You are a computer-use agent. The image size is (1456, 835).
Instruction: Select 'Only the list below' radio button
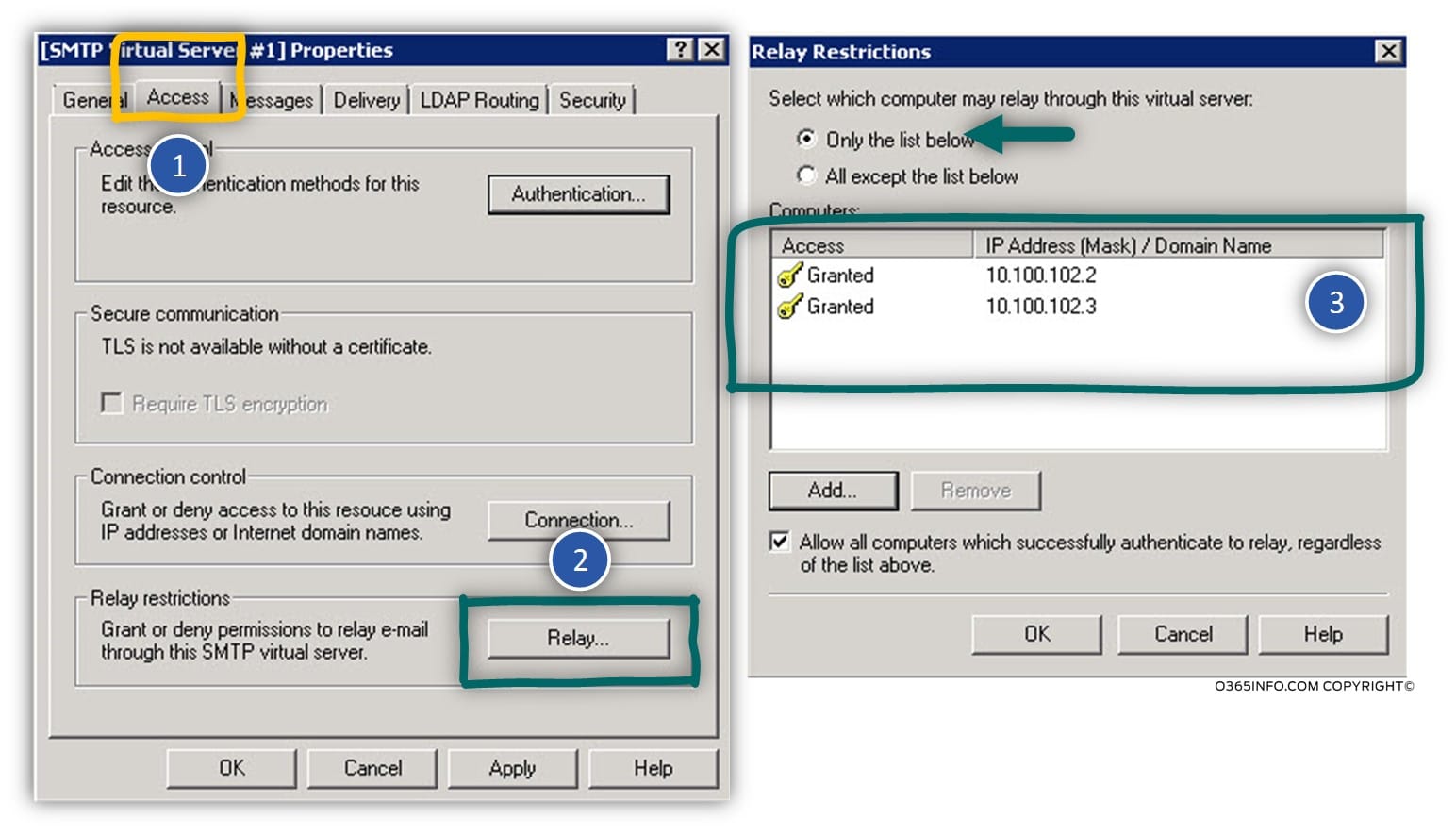click(806, 139)
